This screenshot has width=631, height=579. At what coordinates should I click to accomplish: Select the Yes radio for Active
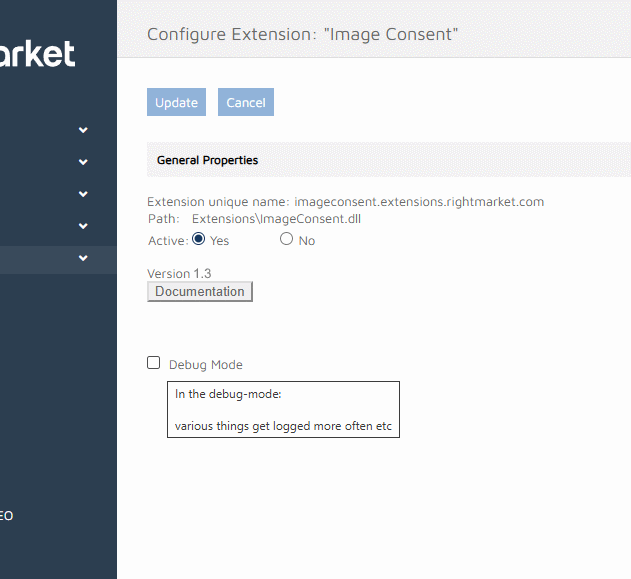pos(198,239)
